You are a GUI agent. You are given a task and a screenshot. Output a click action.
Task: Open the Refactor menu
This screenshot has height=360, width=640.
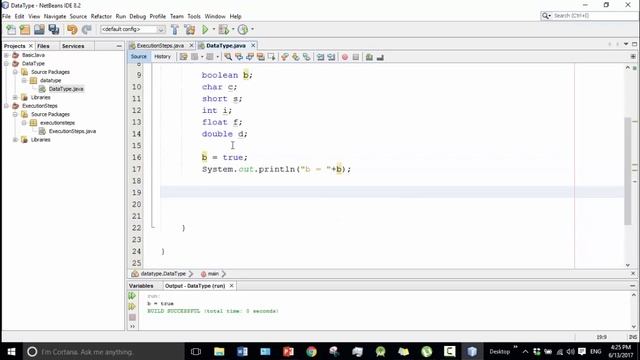pyautogui.click(x=101, y=16)
